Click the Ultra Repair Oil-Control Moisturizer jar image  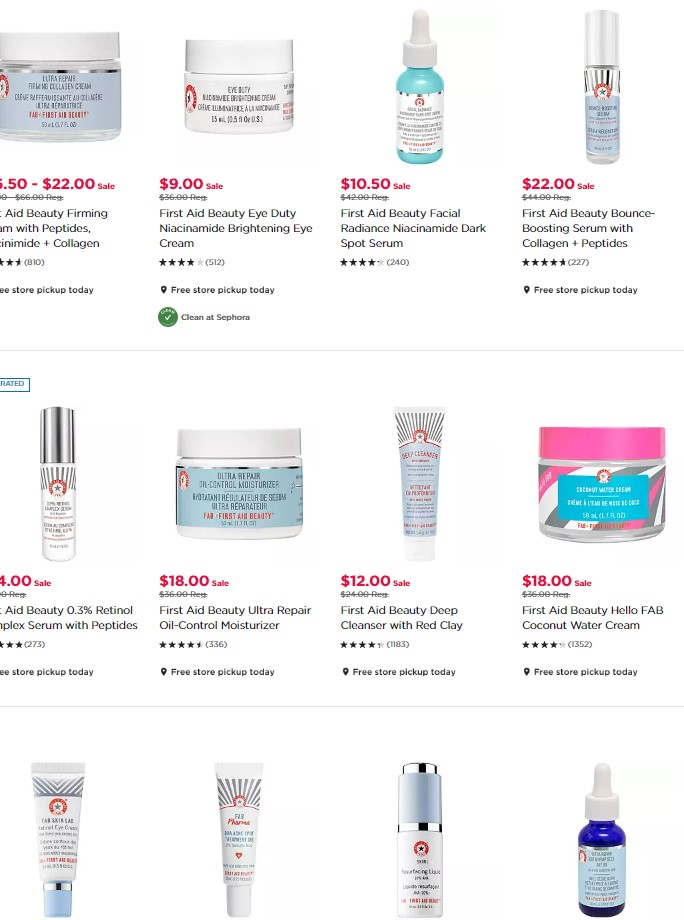point(239,483)
